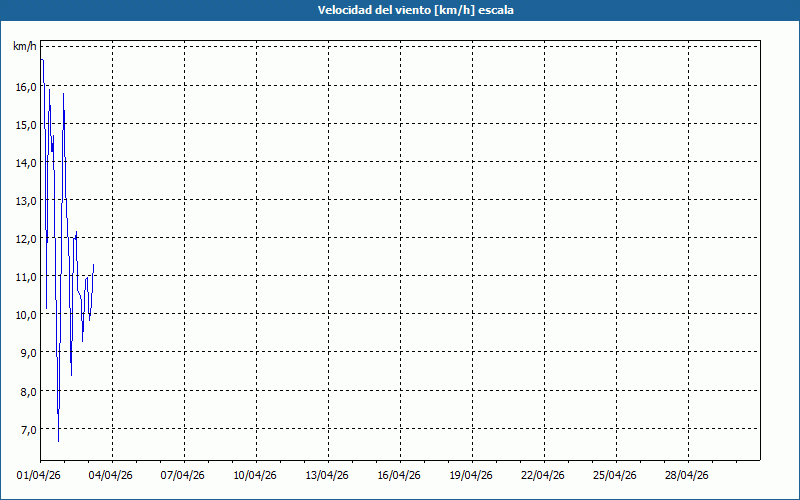Click the lowest dip of the blue wind-speed line
This screenshot has height=500, width=800.
point(59,441)
